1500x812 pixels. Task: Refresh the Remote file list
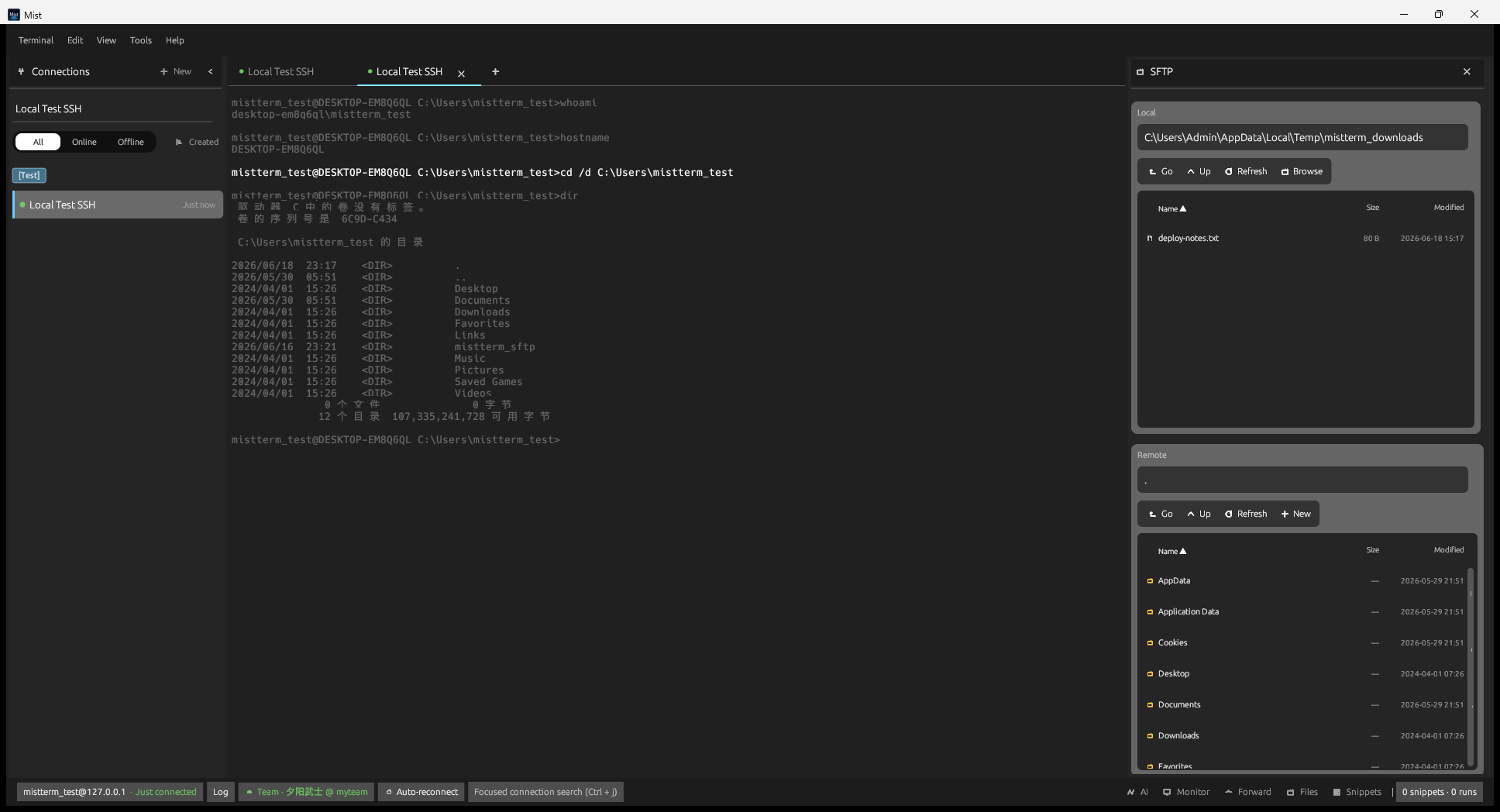tap(1246, 514)
